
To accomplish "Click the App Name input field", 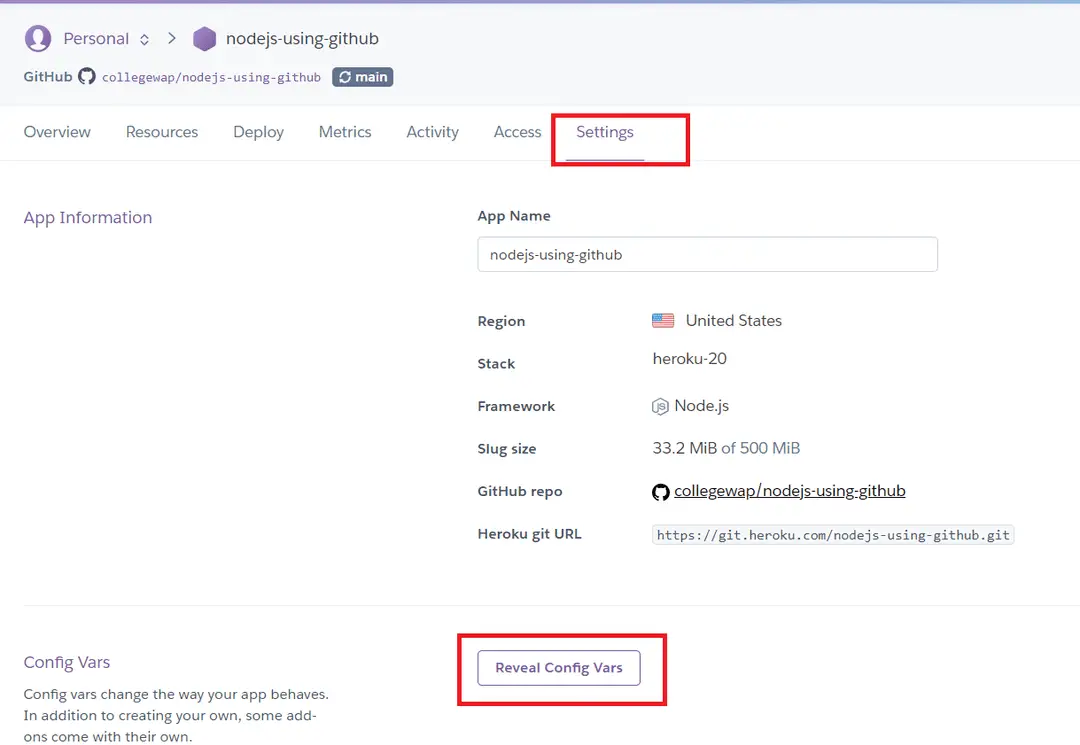I will (x=707, y=255).
